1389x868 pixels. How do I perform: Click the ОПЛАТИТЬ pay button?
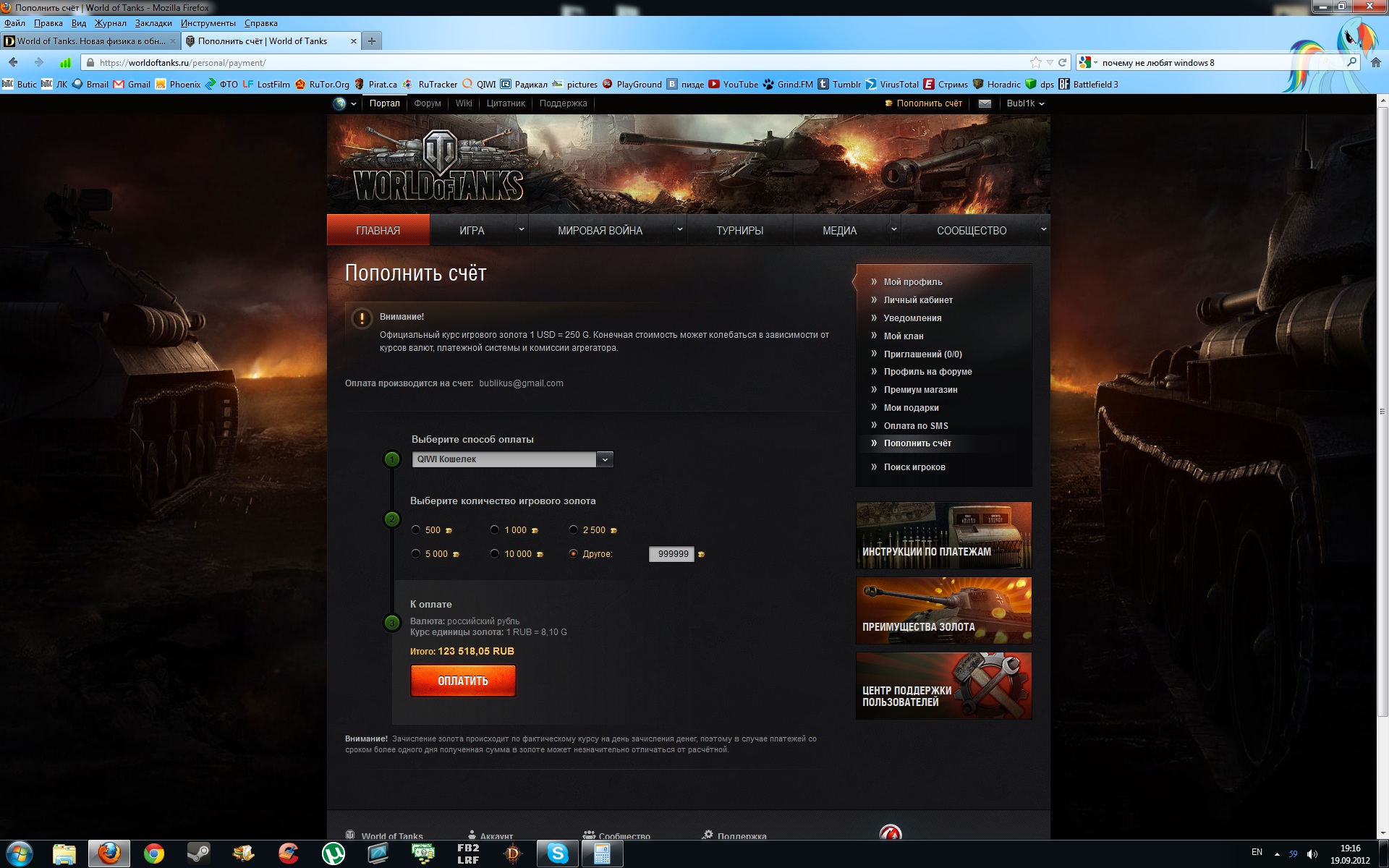463,681
